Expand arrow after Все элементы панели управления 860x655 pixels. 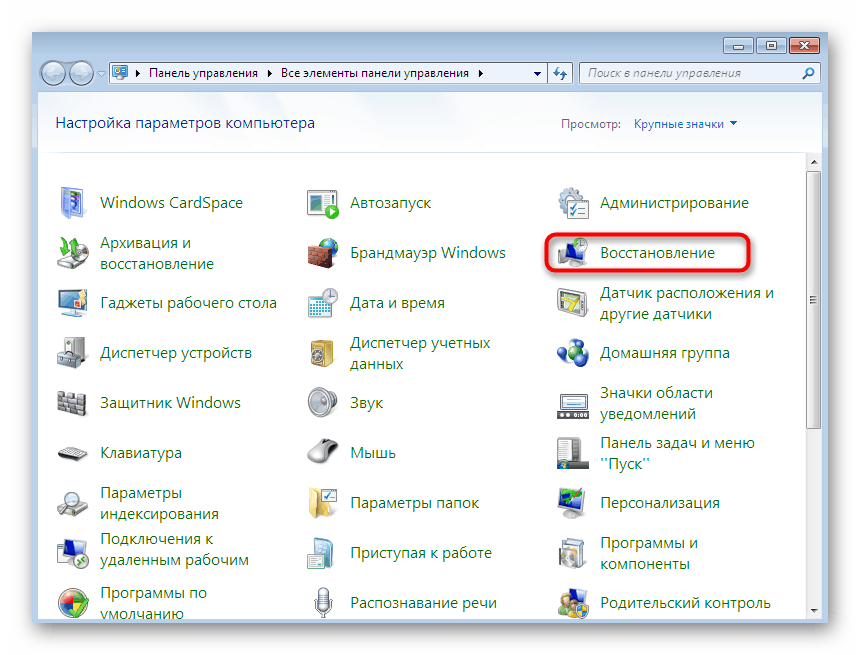[480, 74]
